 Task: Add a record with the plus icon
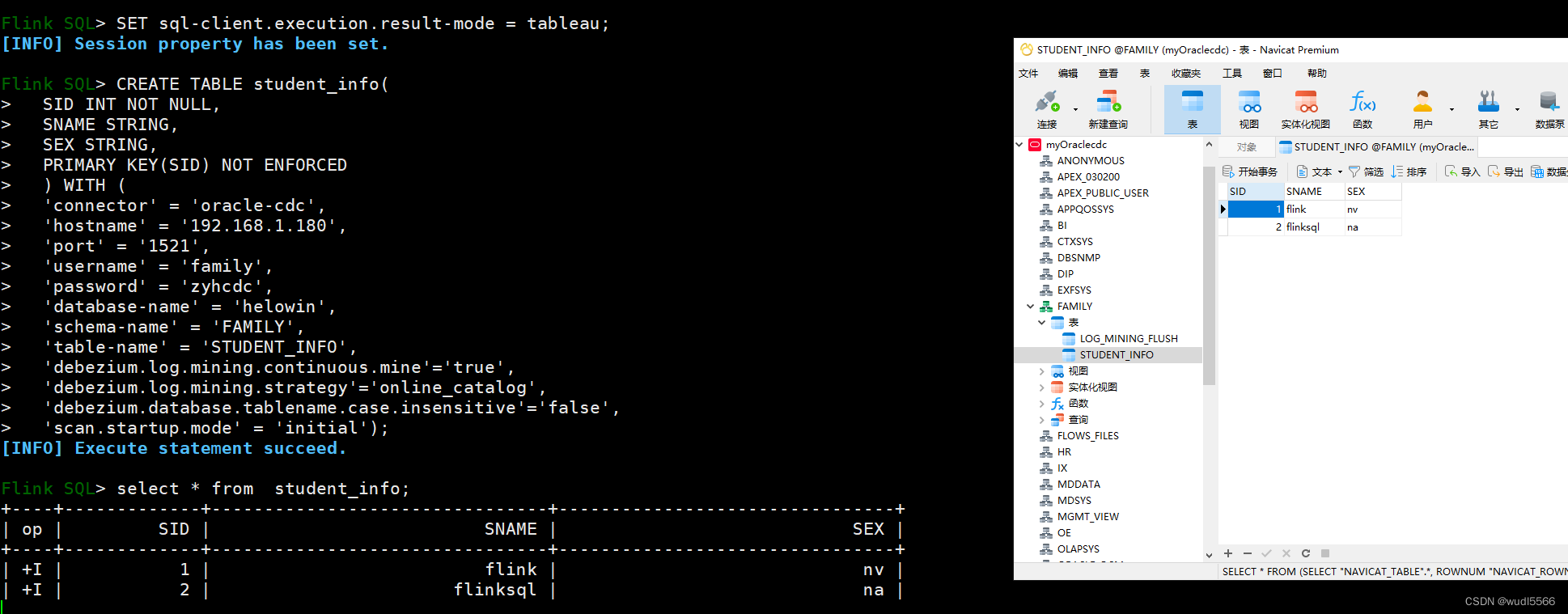[1228, 553]
